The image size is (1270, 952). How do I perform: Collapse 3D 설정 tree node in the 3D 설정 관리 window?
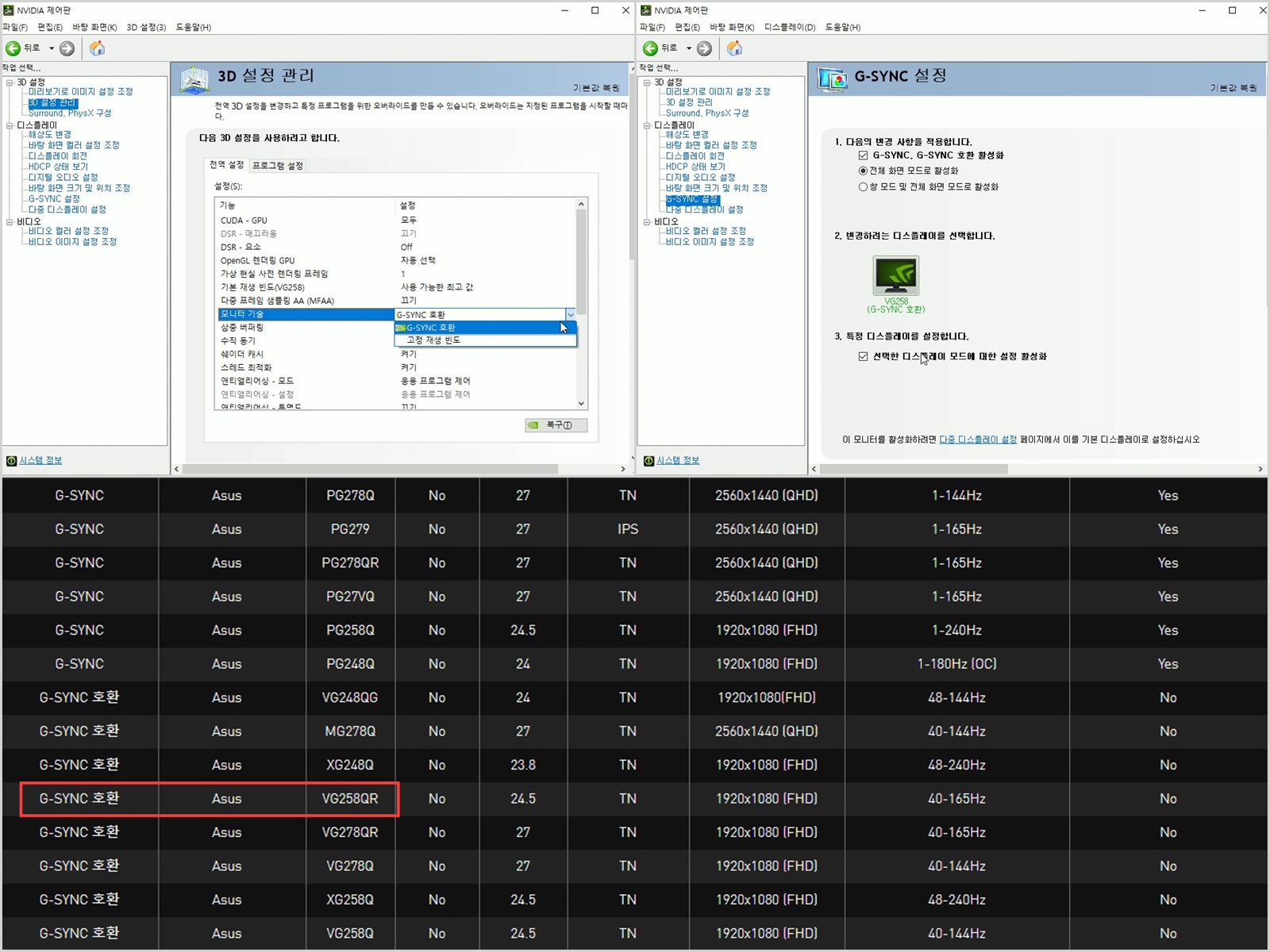coord(10,83)
